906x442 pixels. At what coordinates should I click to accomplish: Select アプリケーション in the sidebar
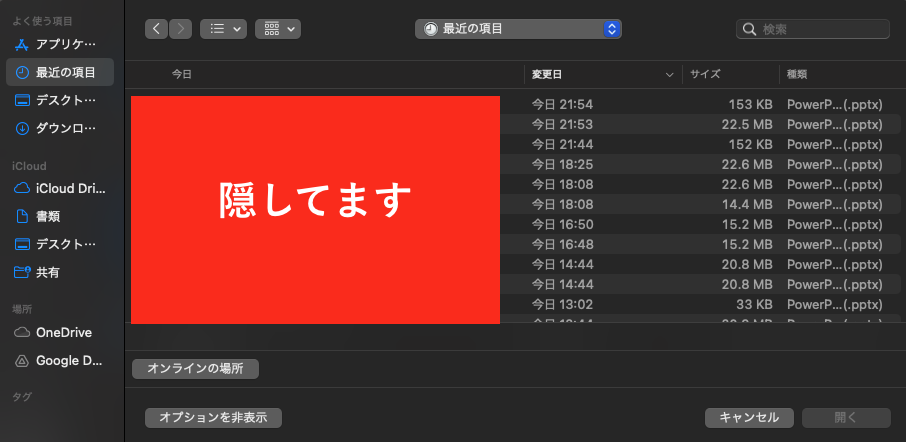60,44
